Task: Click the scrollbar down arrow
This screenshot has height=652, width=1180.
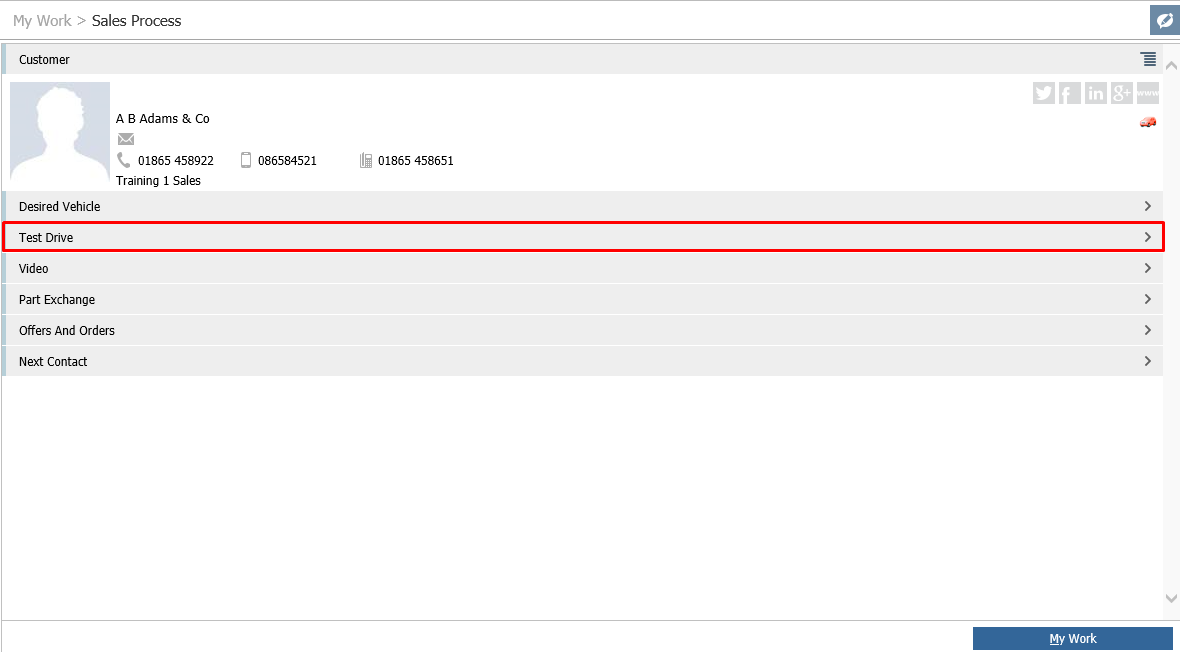Action: click(x=1172, y=598)
